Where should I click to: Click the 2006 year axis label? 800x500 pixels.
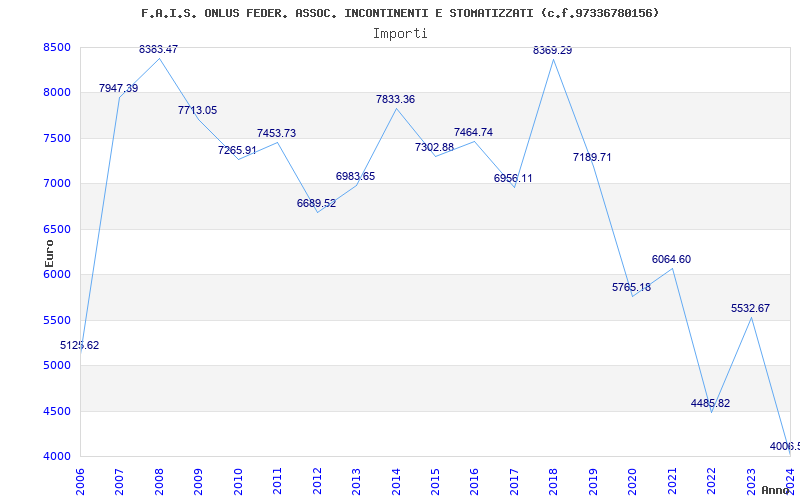80,481
